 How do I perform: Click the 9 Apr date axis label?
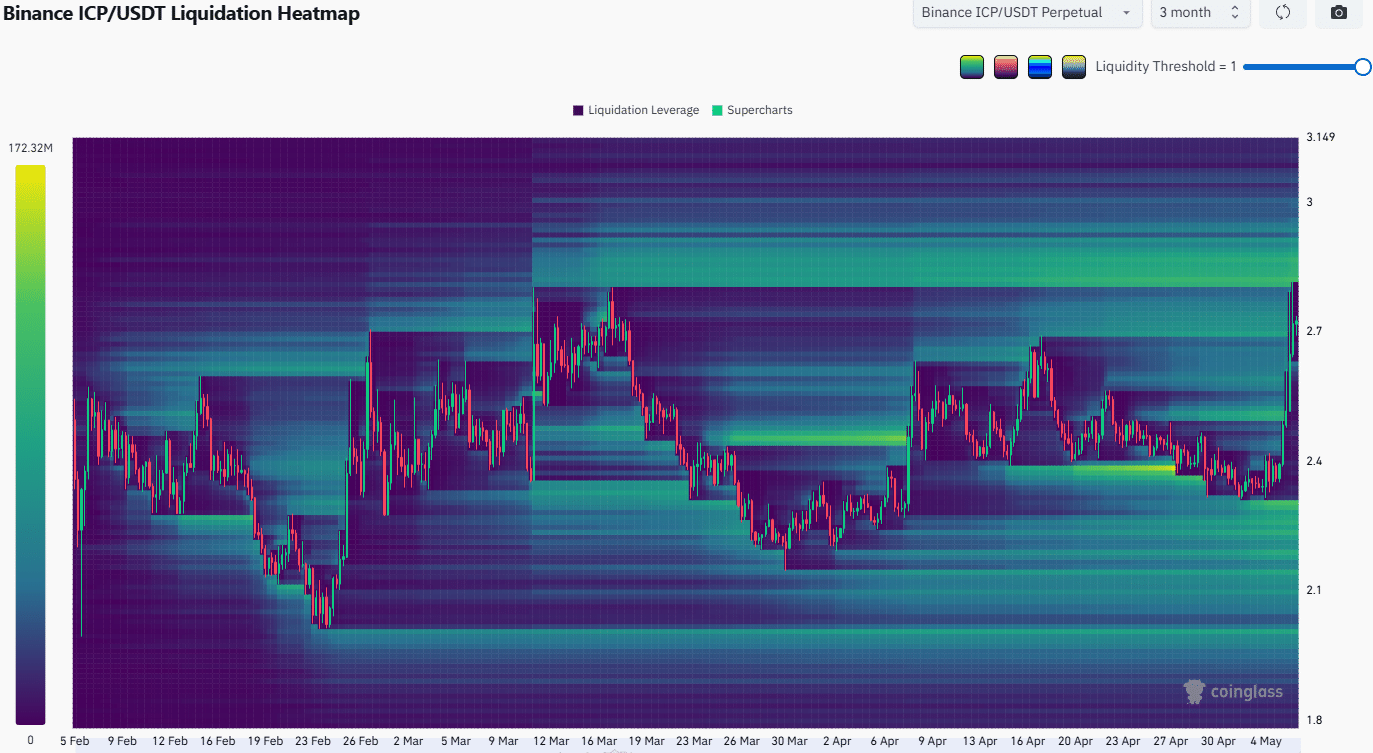point(931,741)
